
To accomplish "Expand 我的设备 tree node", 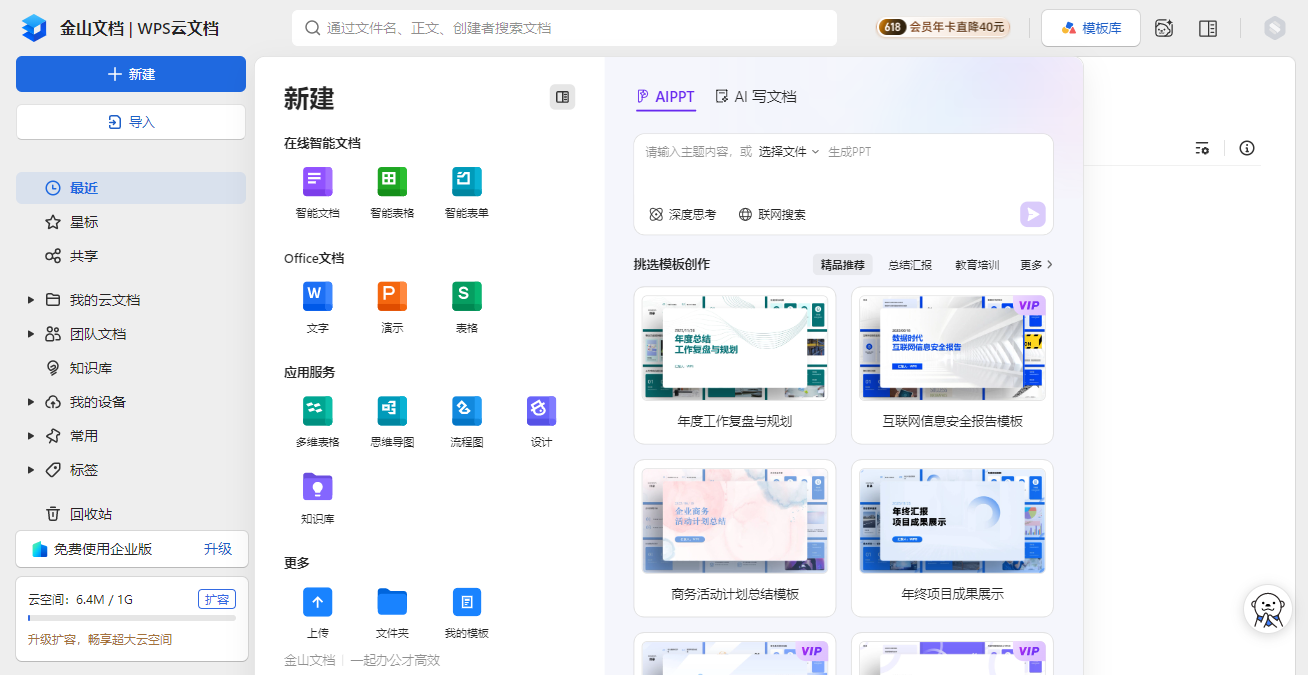I will pyautogui.click(x=31, y=402).
